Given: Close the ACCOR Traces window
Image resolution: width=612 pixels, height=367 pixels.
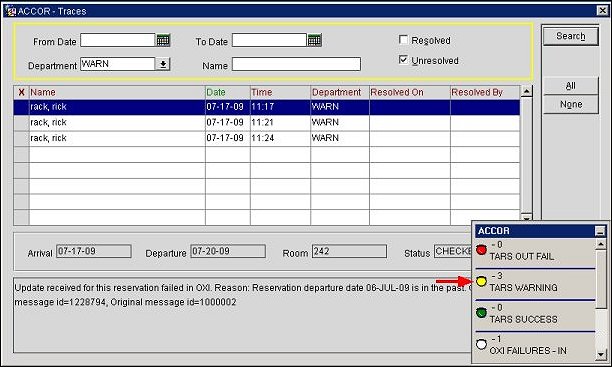Looking at the screenshot, I should [x=603, y=11].
